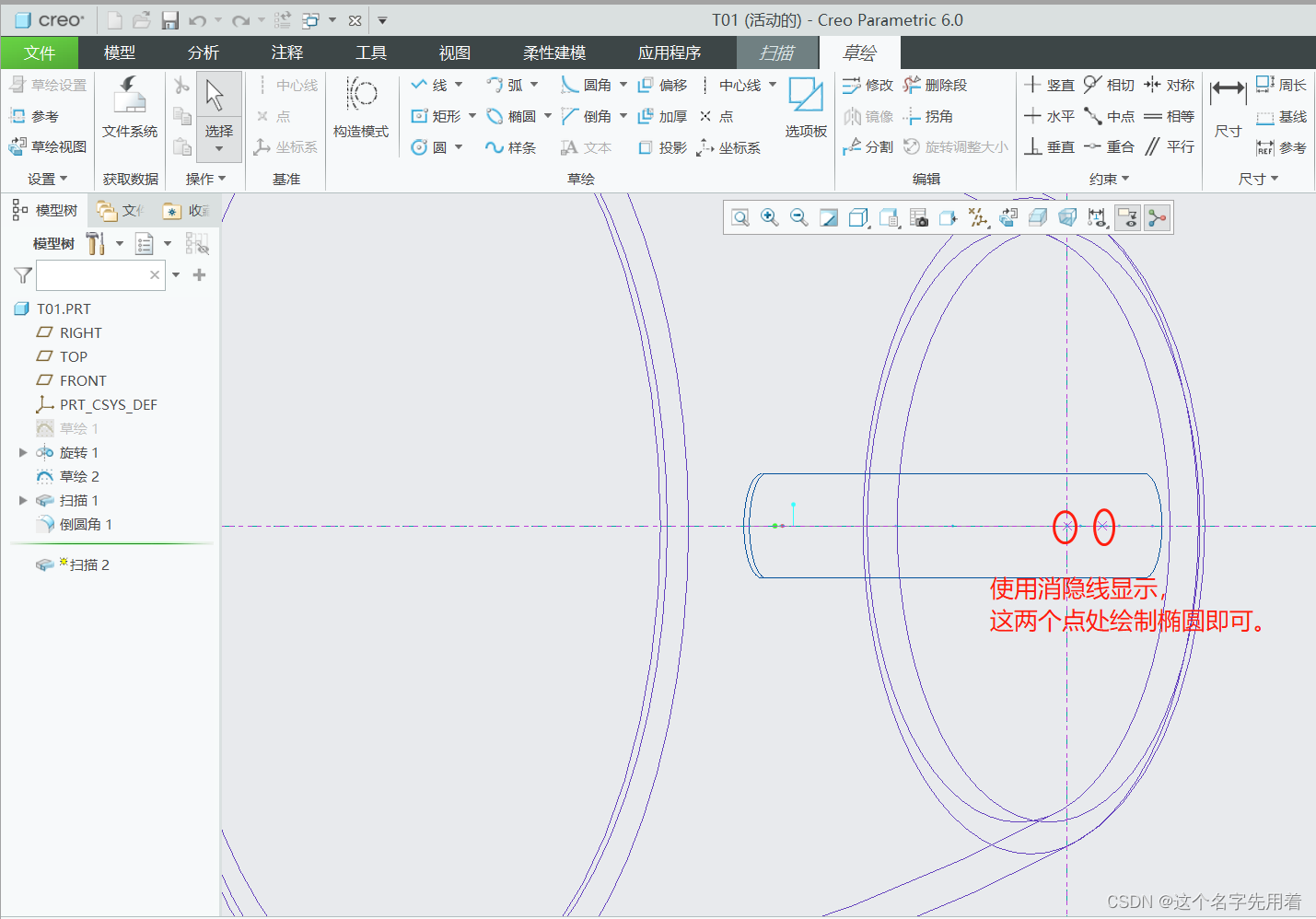Open the 文件 menu
Screen dimensions: 1316x919
(40, 52)
